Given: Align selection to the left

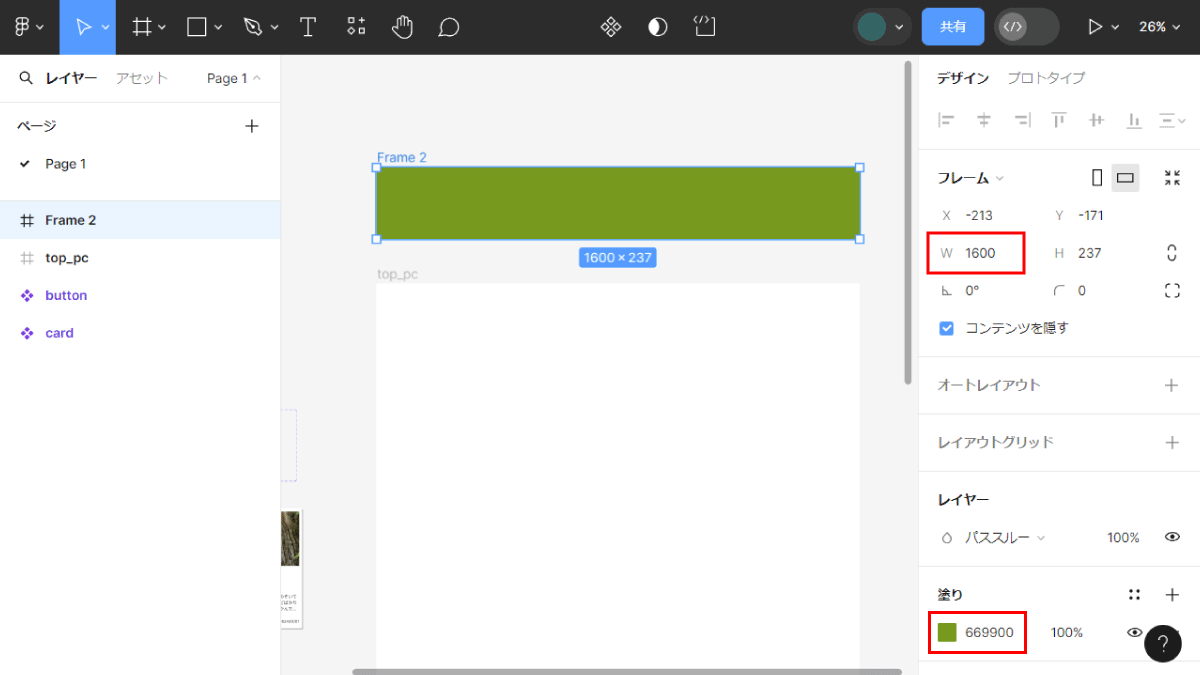Looking at the screenshot, I should coord(946,120).
